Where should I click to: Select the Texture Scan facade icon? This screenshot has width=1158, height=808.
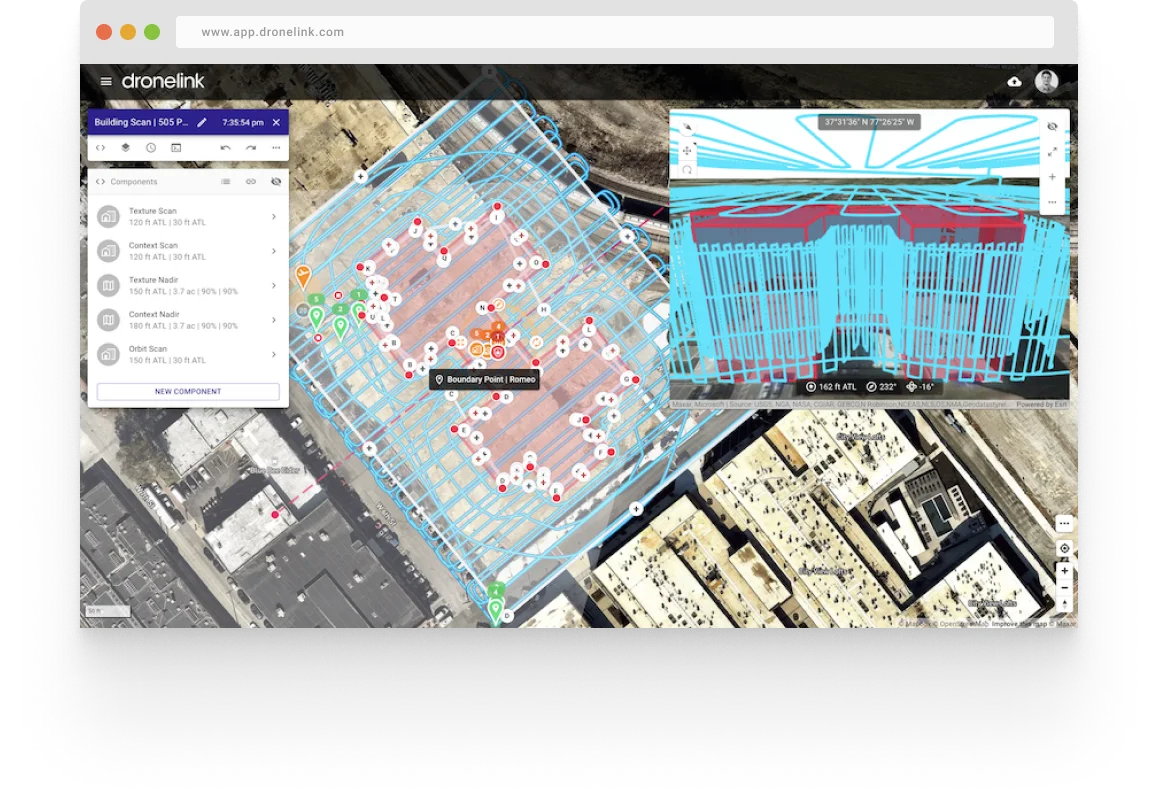click(x=109, y=216)
